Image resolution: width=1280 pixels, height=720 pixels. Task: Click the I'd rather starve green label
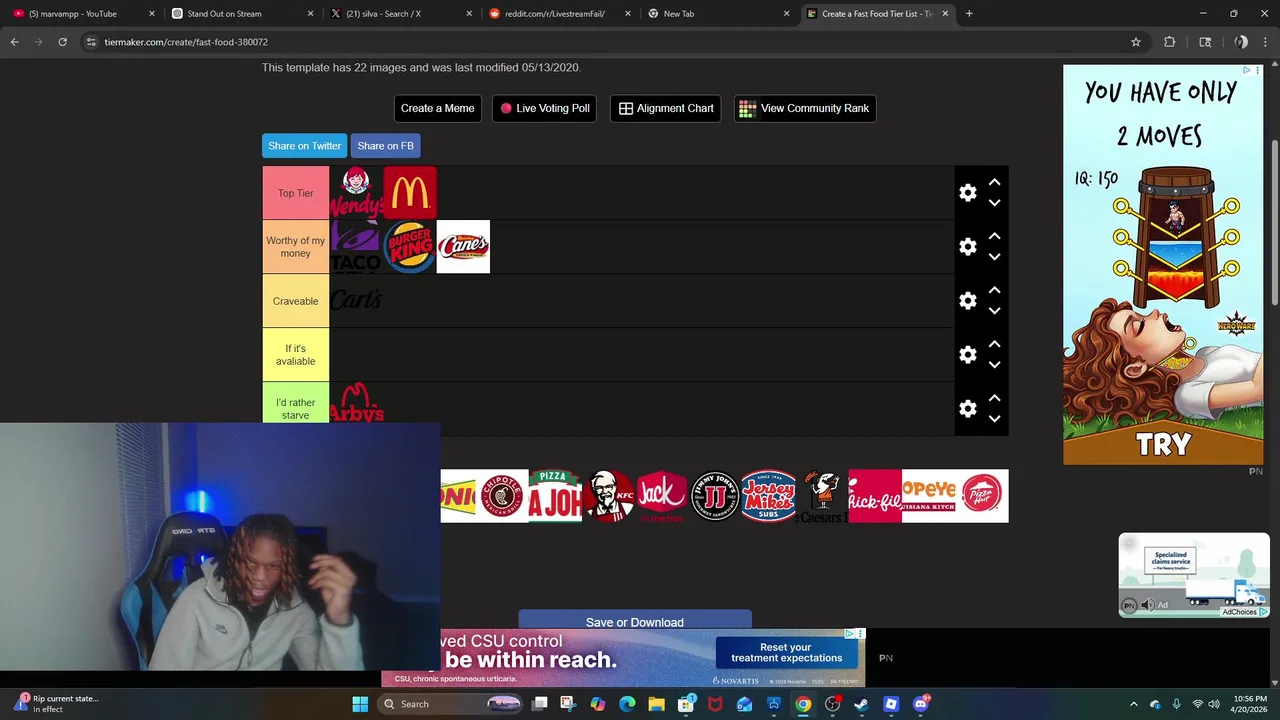296,403
